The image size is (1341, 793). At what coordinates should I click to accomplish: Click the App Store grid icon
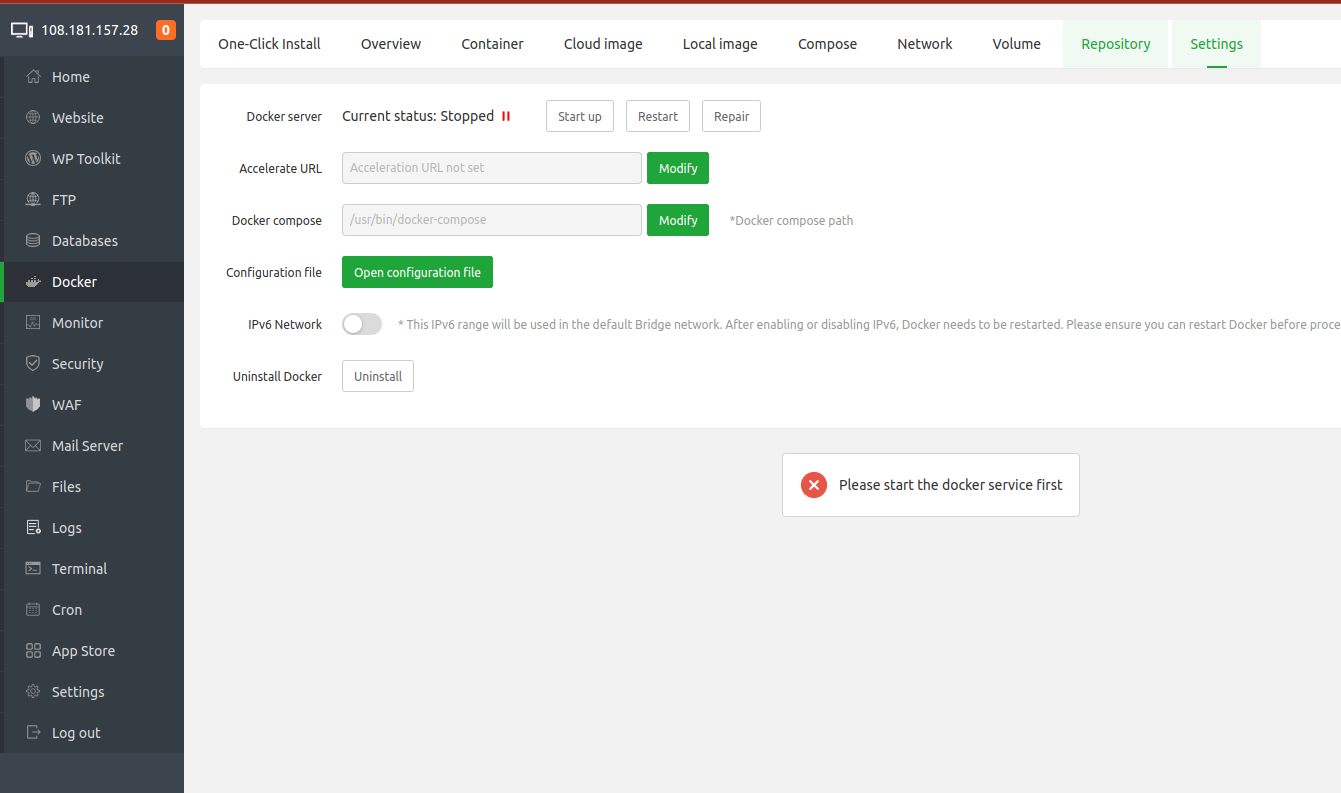[33, 651]
